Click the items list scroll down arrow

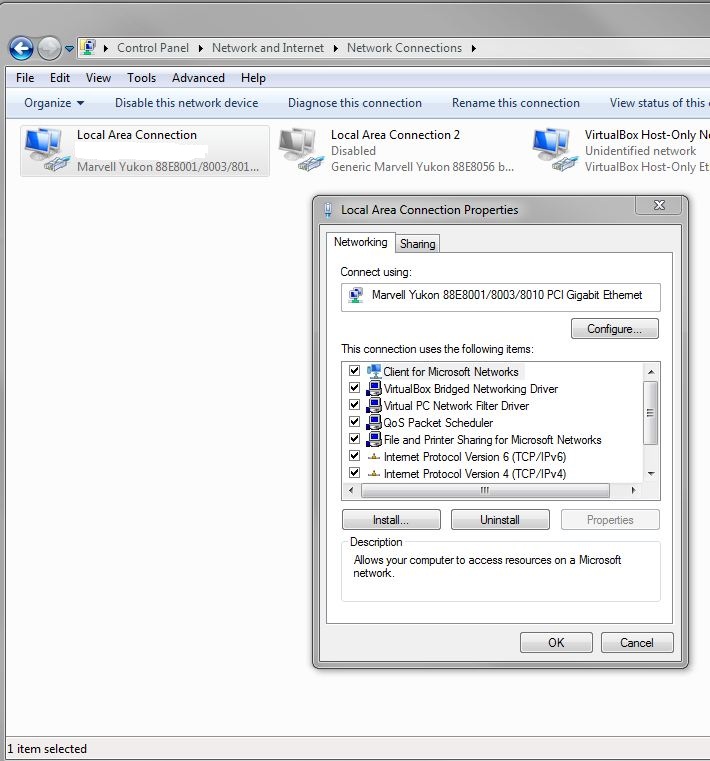tap(651, 474)
